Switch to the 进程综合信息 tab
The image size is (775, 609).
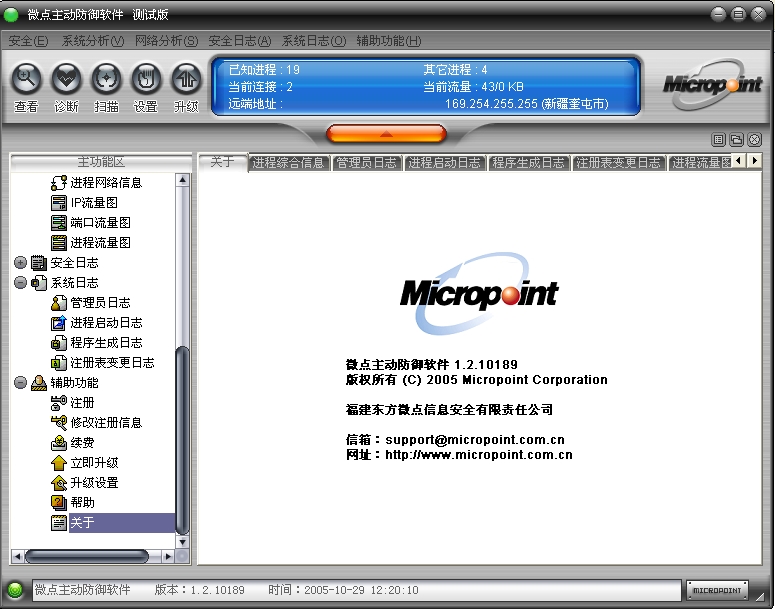[x=289, y=163]
